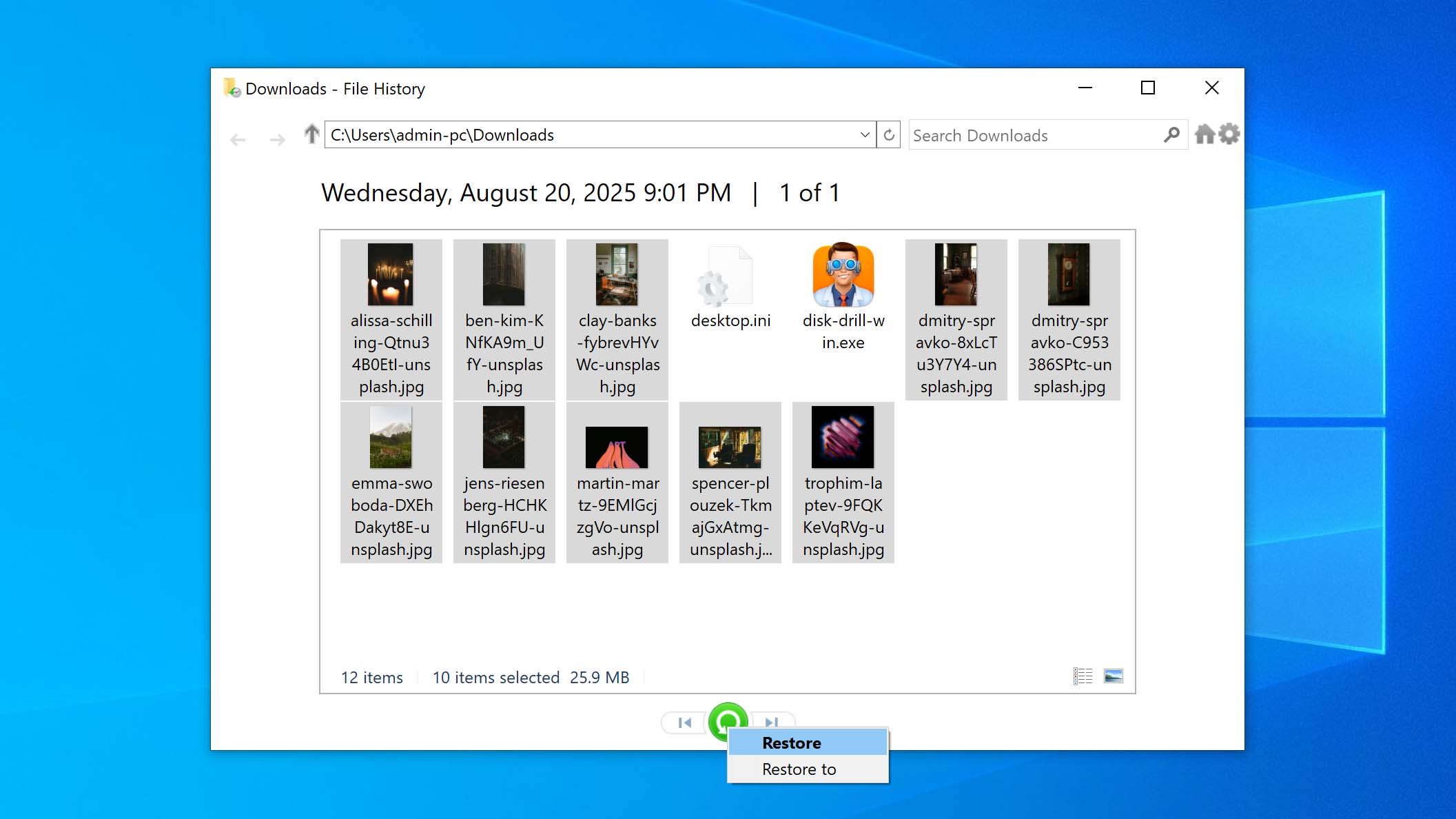Switch to details view using the list icon
Viewport: 1456px width, 819px height.
coord(1083,676)
